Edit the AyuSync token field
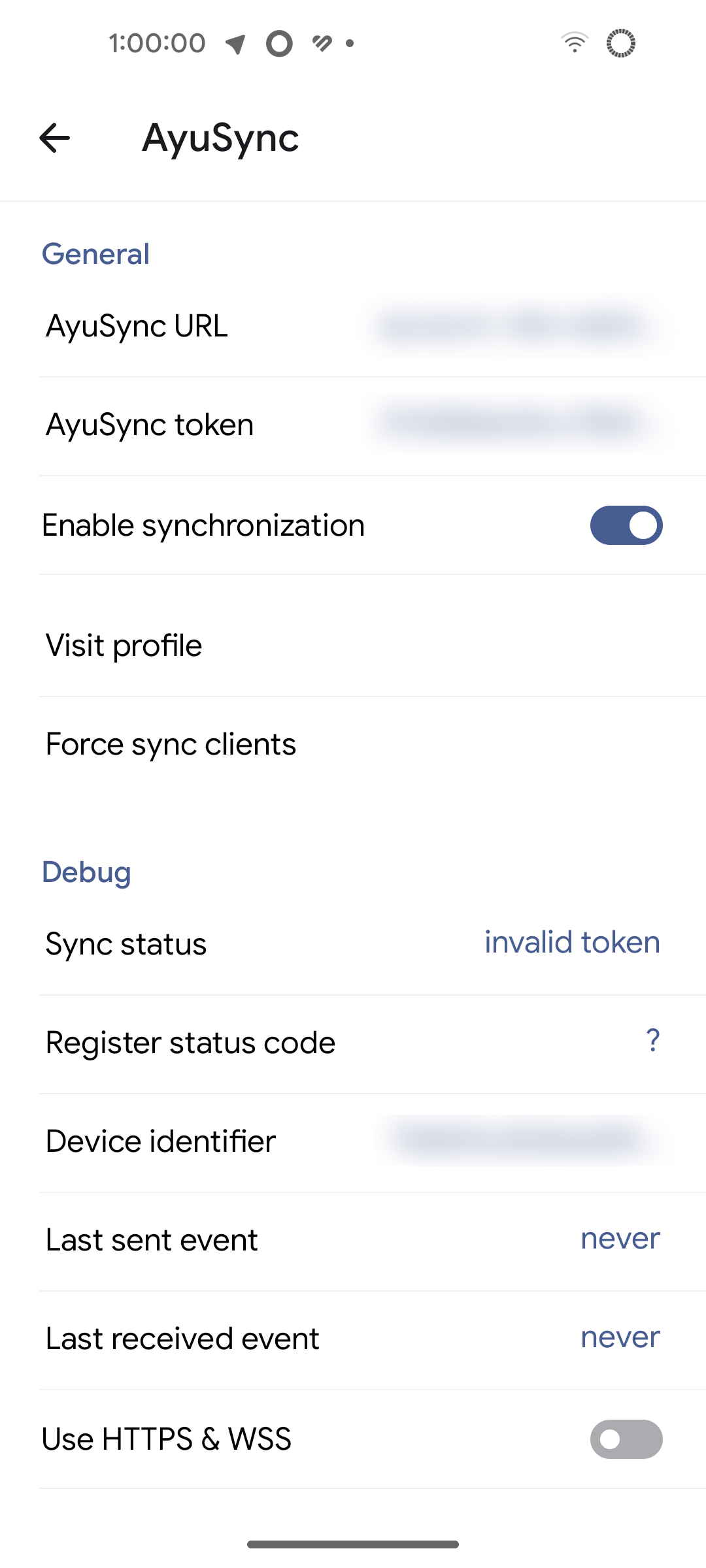This screenshot has width=706, height=1568. tap(353, 425)
